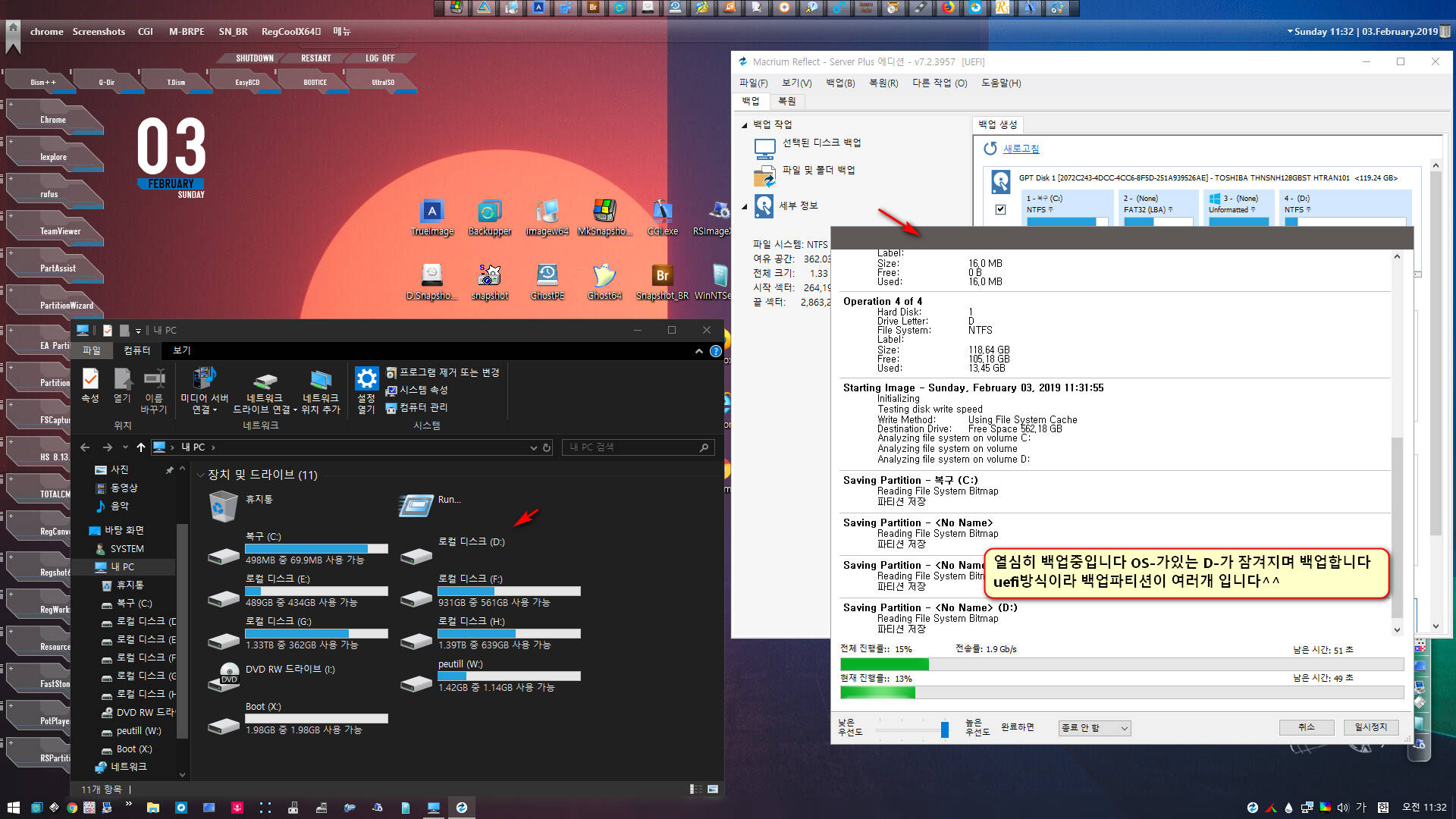Viewport: 1456px width, 819px height.
Task: Open the snapshot desktop icon
Action: point(489,281)
